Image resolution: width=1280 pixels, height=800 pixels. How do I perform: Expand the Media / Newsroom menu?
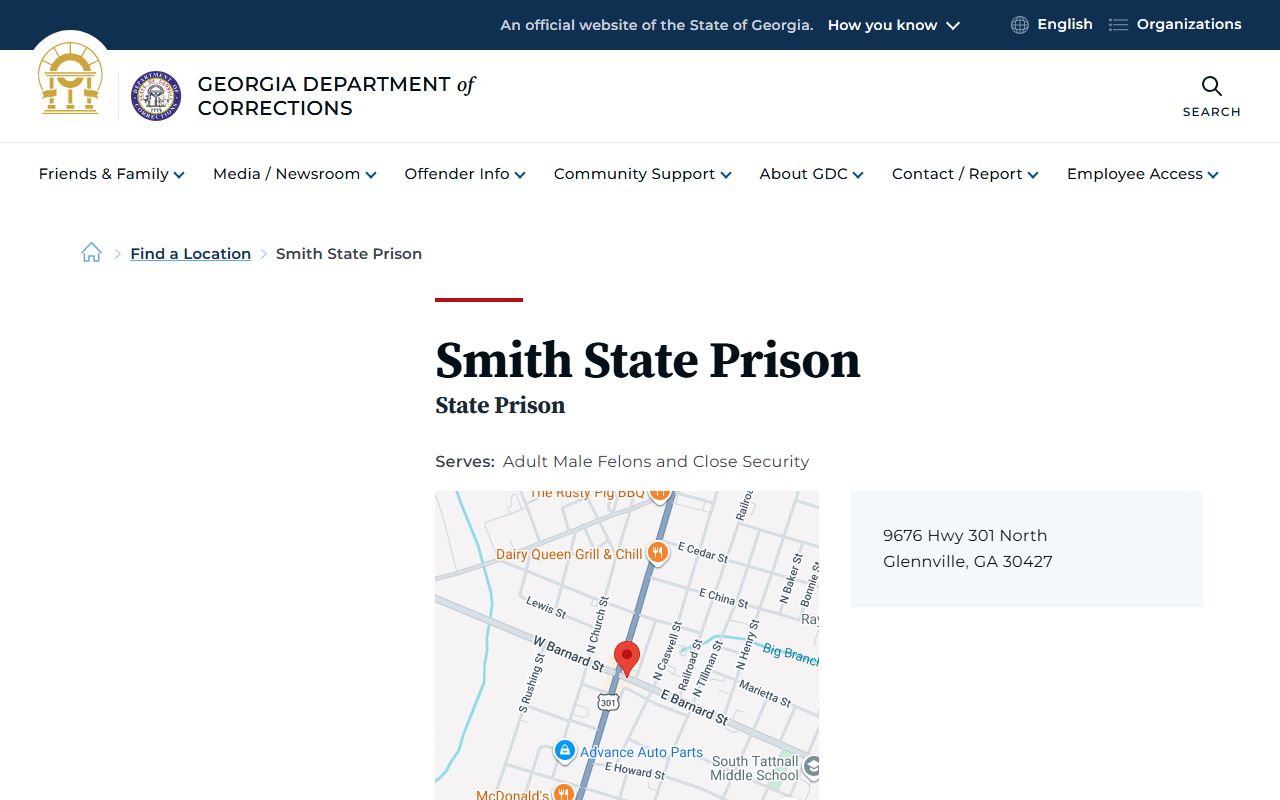pyautogui.click(x=295, y=174)
